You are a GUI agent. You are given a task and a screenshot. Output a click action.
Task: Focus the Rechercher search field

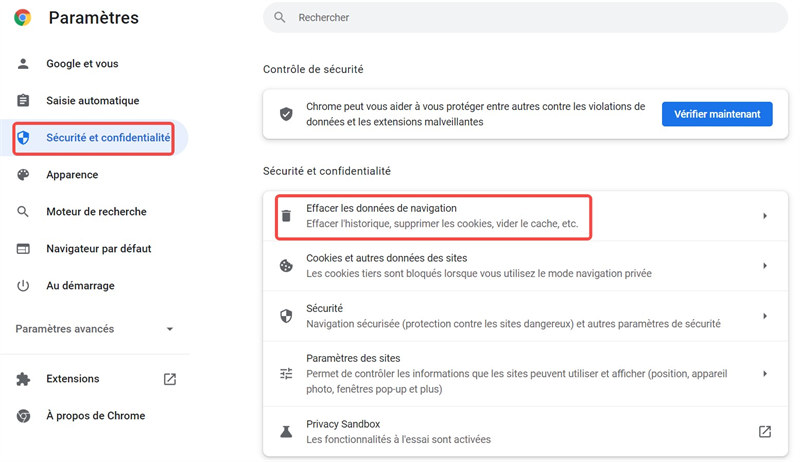click(x=526, y=17)
